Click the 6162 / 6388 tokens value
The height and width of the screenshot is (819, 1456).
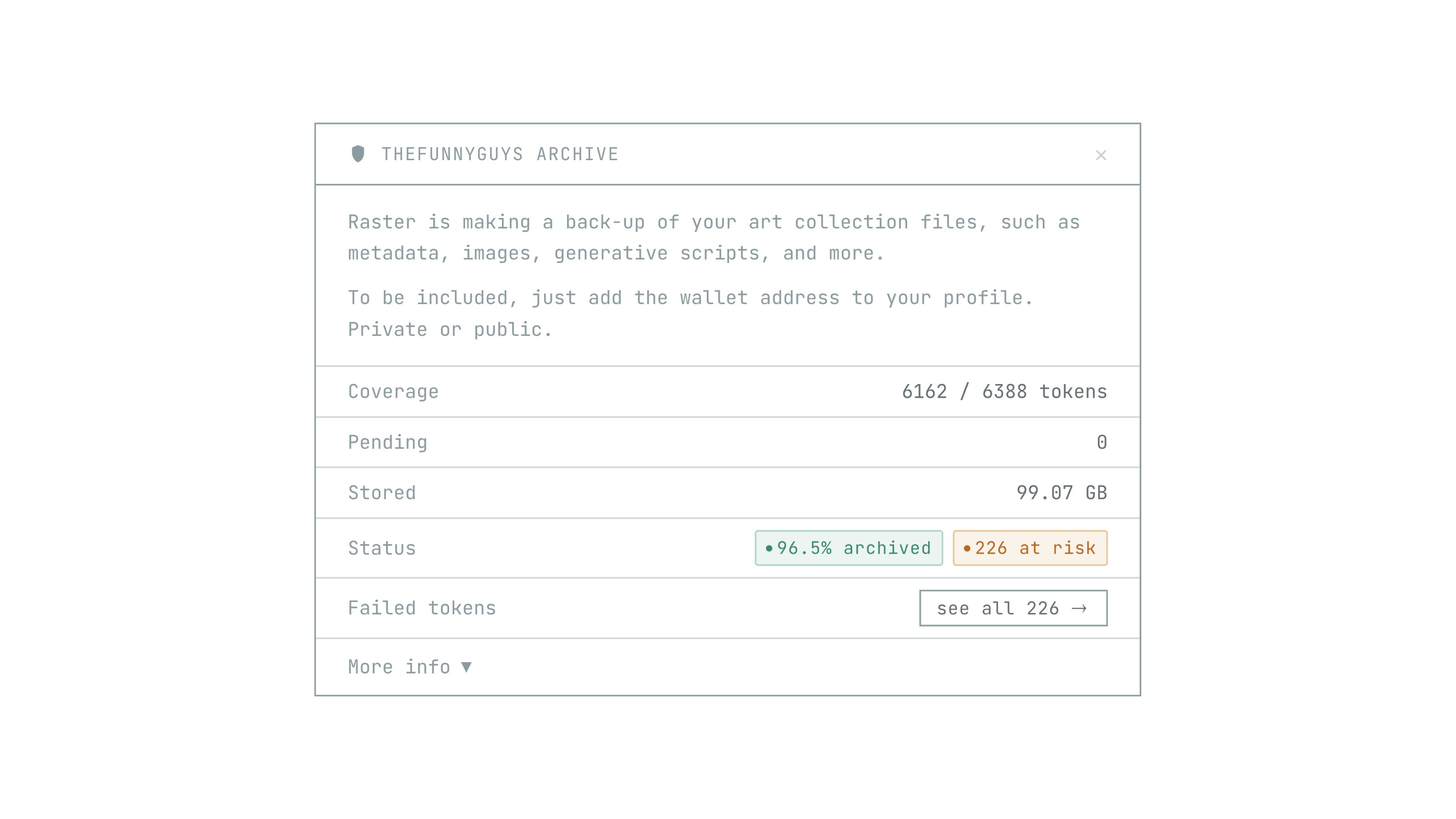pos(1004,392)
